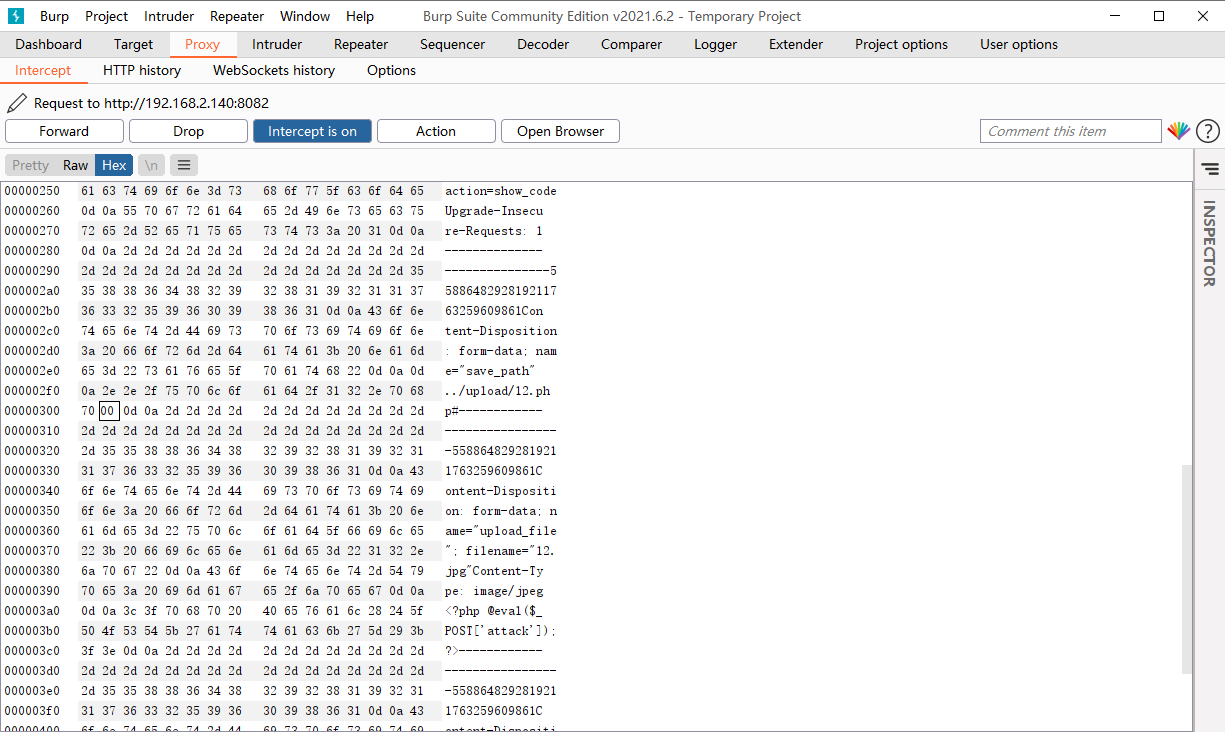
Task: Switch to the Intruder tab
Action: (x=277, y=44)
